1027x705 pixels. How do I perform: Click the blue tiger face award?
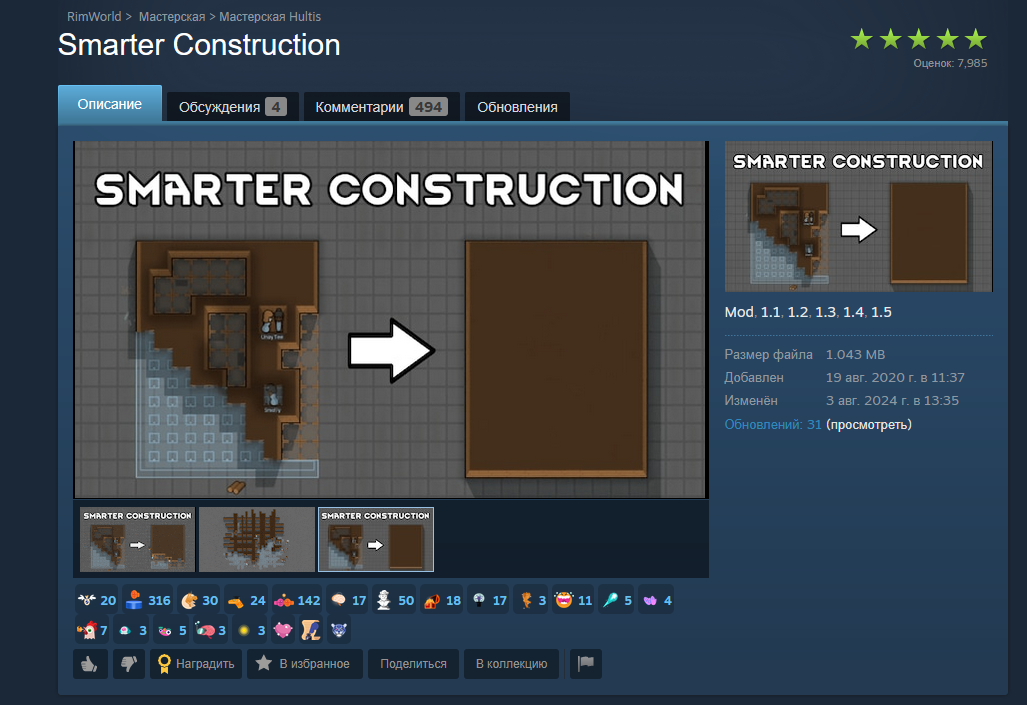(x=338, y=630)
